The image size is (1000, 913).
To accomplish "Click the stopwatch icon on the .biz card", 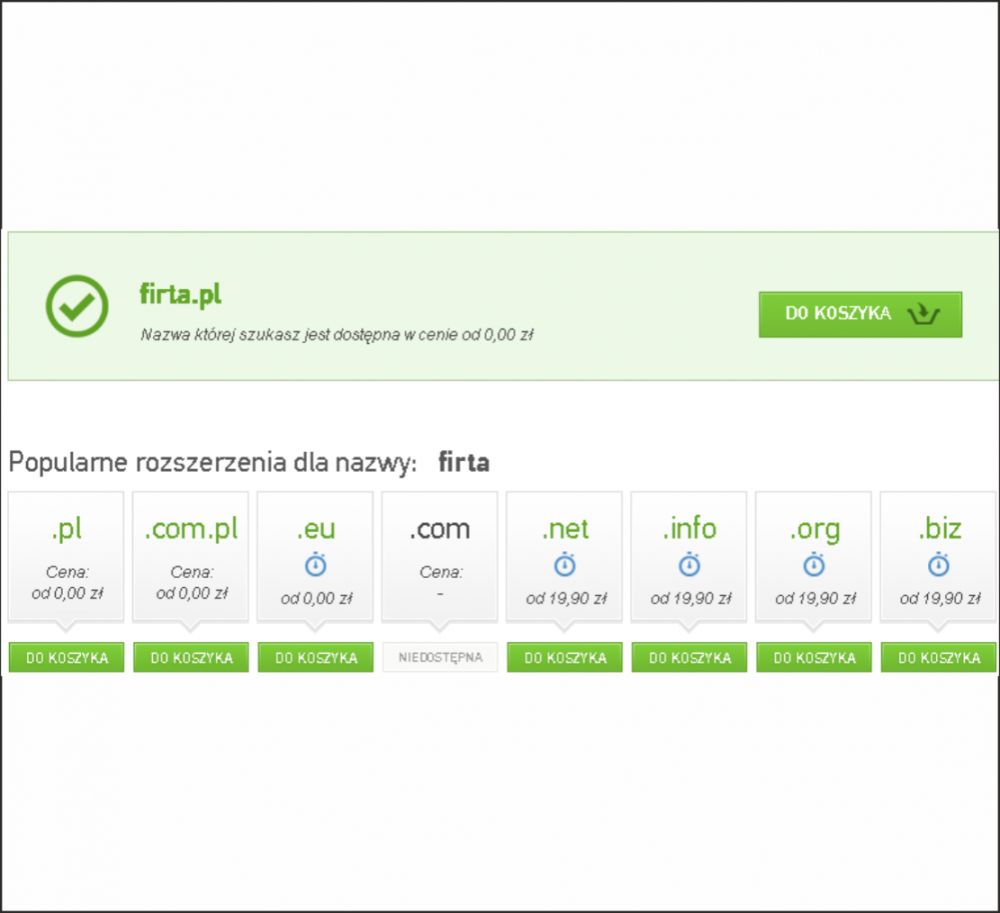I will click(938, 565).
